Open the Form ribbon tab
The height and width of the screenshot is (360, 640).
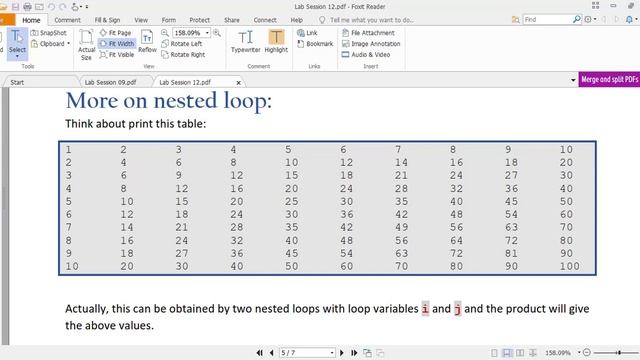click(169, 20)
